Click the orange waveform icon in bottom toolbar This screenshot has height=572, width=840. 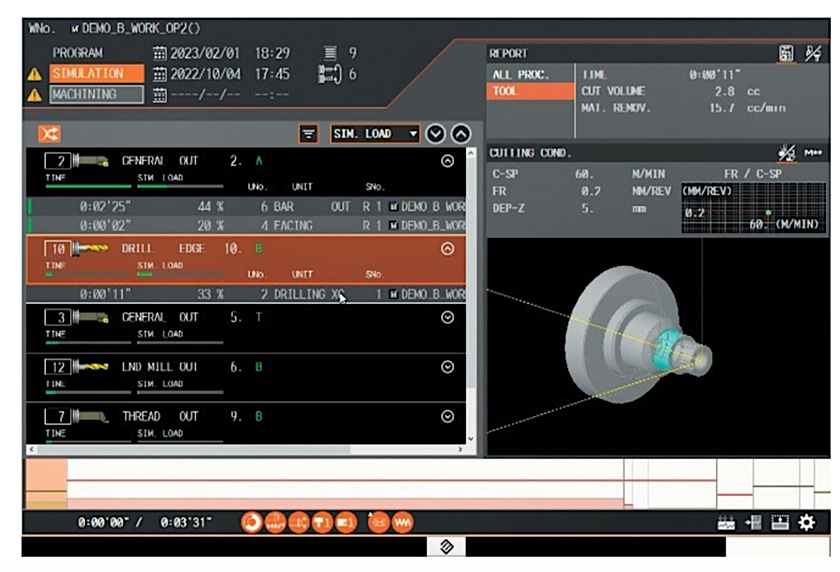tap(404, 522)
